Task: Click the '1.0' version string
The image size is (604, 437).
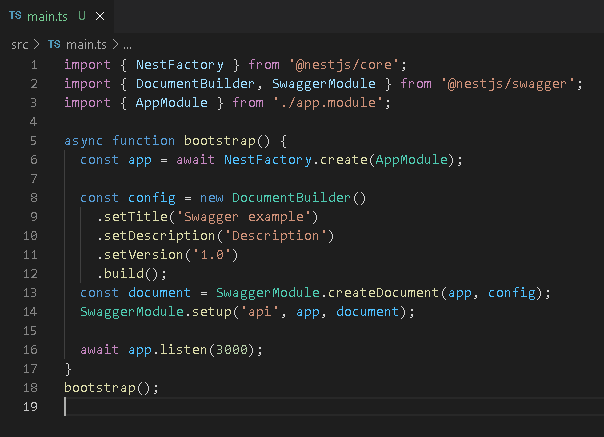Action: click(x=211, y=254)
